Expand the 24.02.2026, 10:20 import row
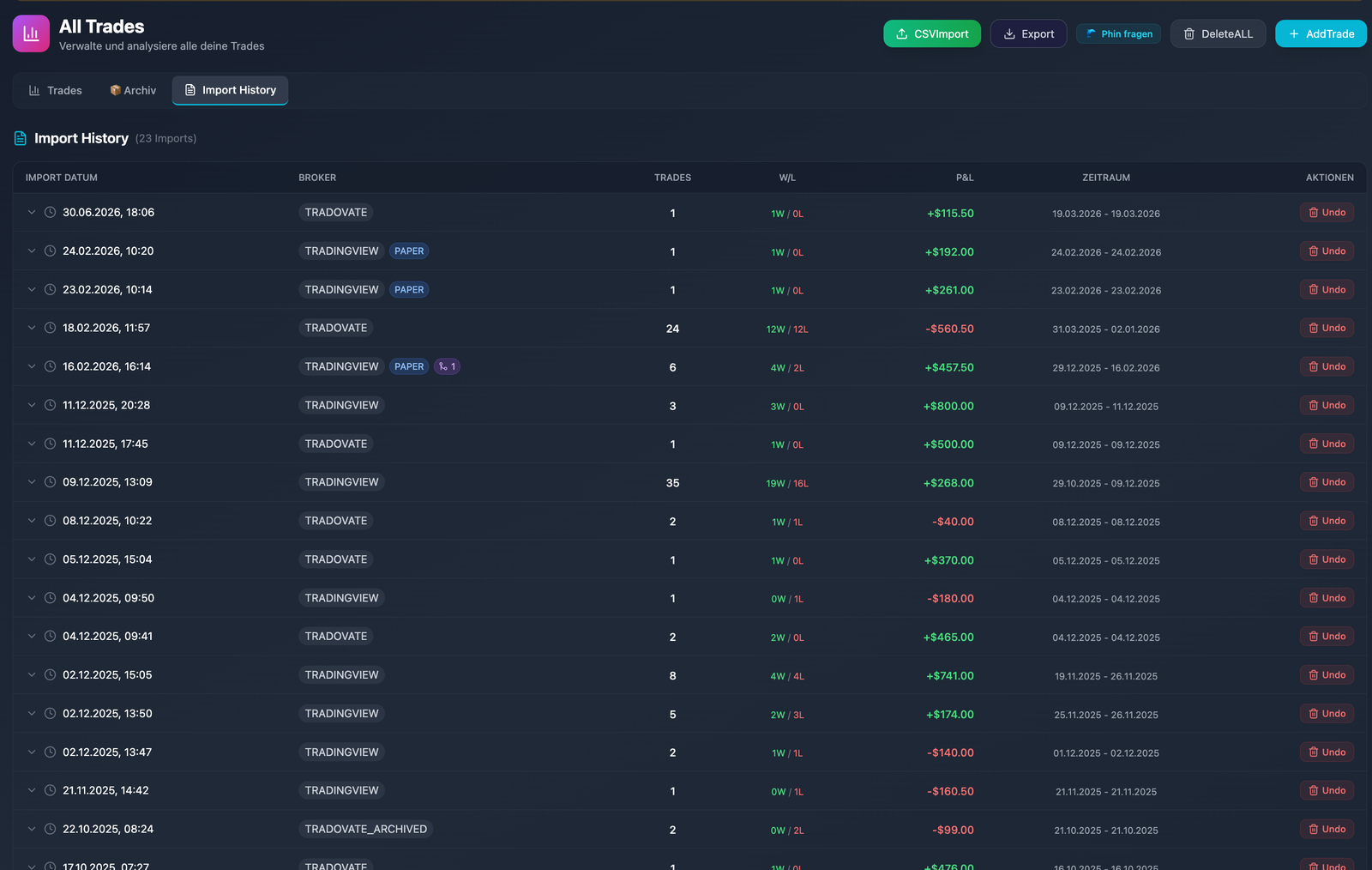The image size is (1372, 870). tap(32, 251)
